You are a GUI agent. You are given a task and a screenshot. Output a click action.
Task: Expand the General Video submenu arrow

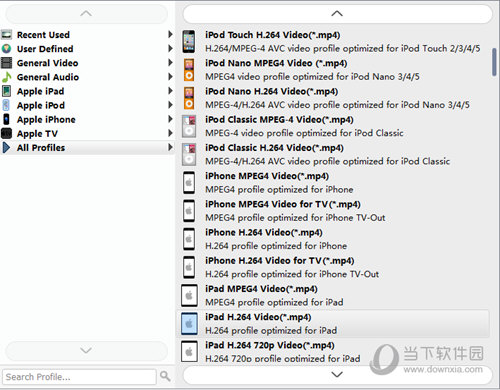[x=170, y=62]
